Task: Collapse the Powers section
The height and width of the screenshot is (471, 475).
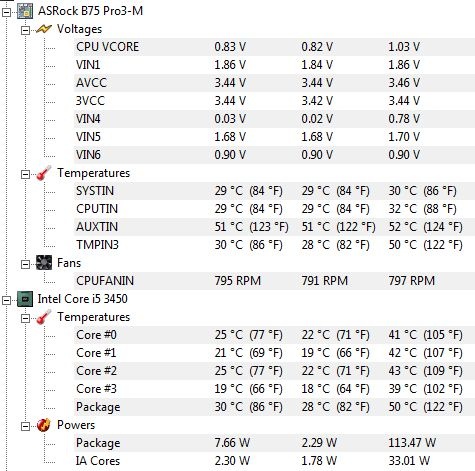Action: click(x=25, y=427)
